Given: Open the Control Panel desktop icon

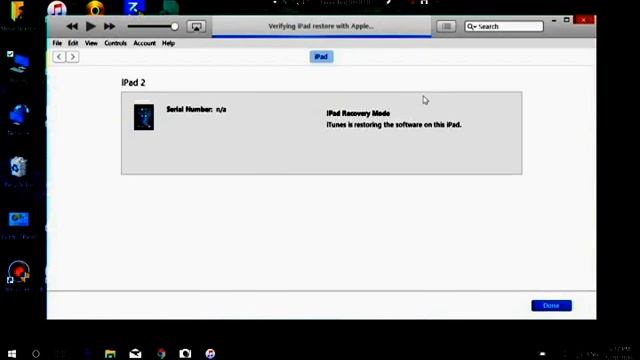Looking at the screenshot, I should tap(19, 220).
